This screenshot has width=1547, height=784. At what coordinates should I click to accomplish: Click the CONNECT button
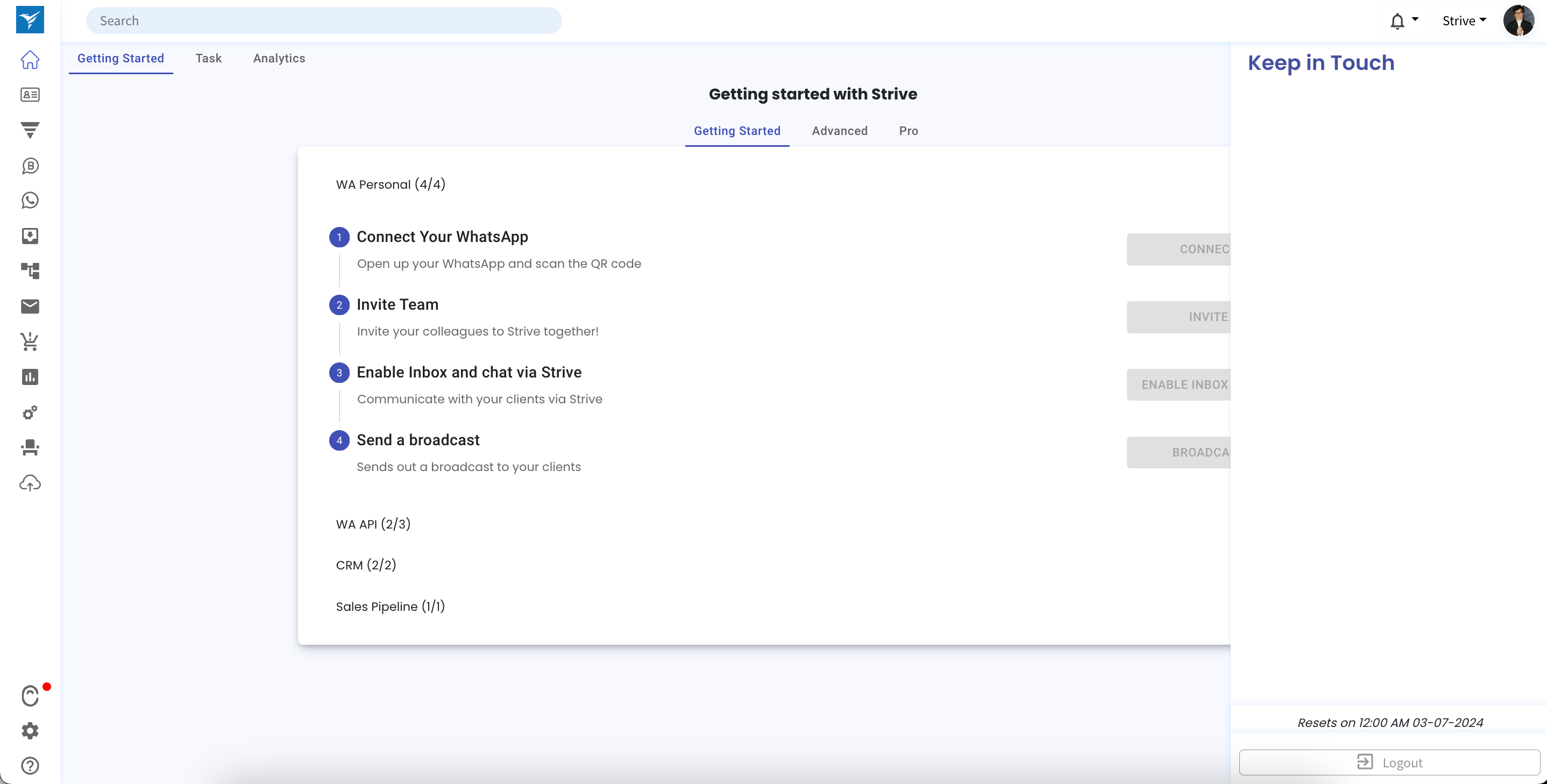point(1179,249)
